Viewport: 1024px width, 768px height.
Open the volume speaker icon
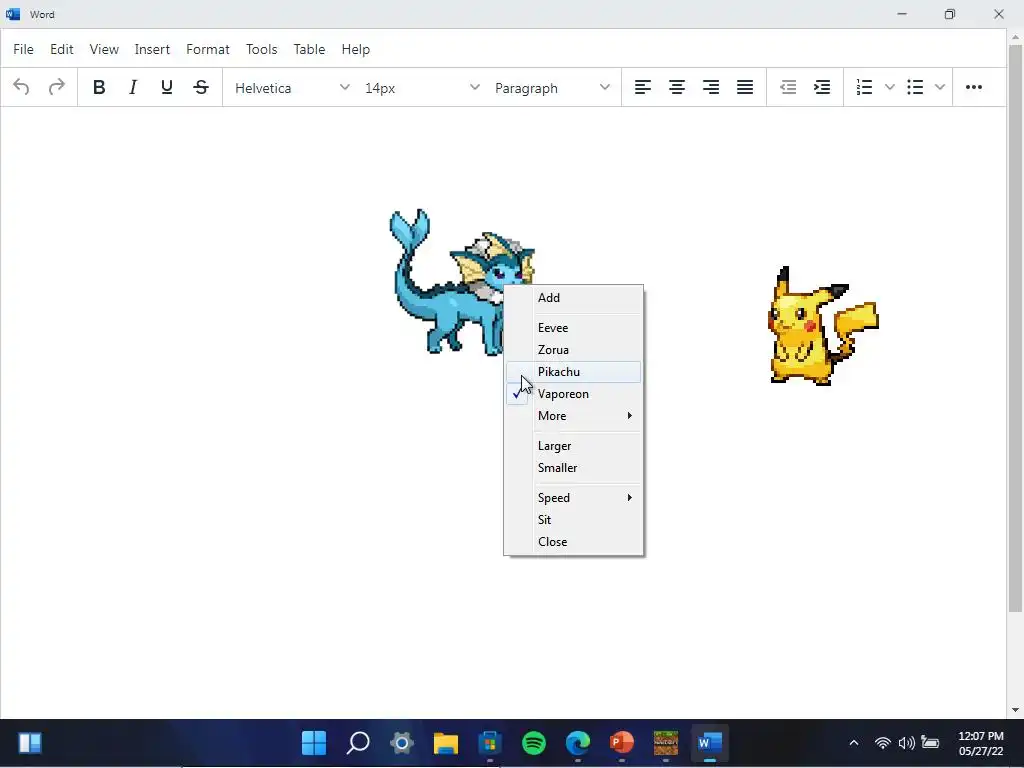tap(906, 743)
